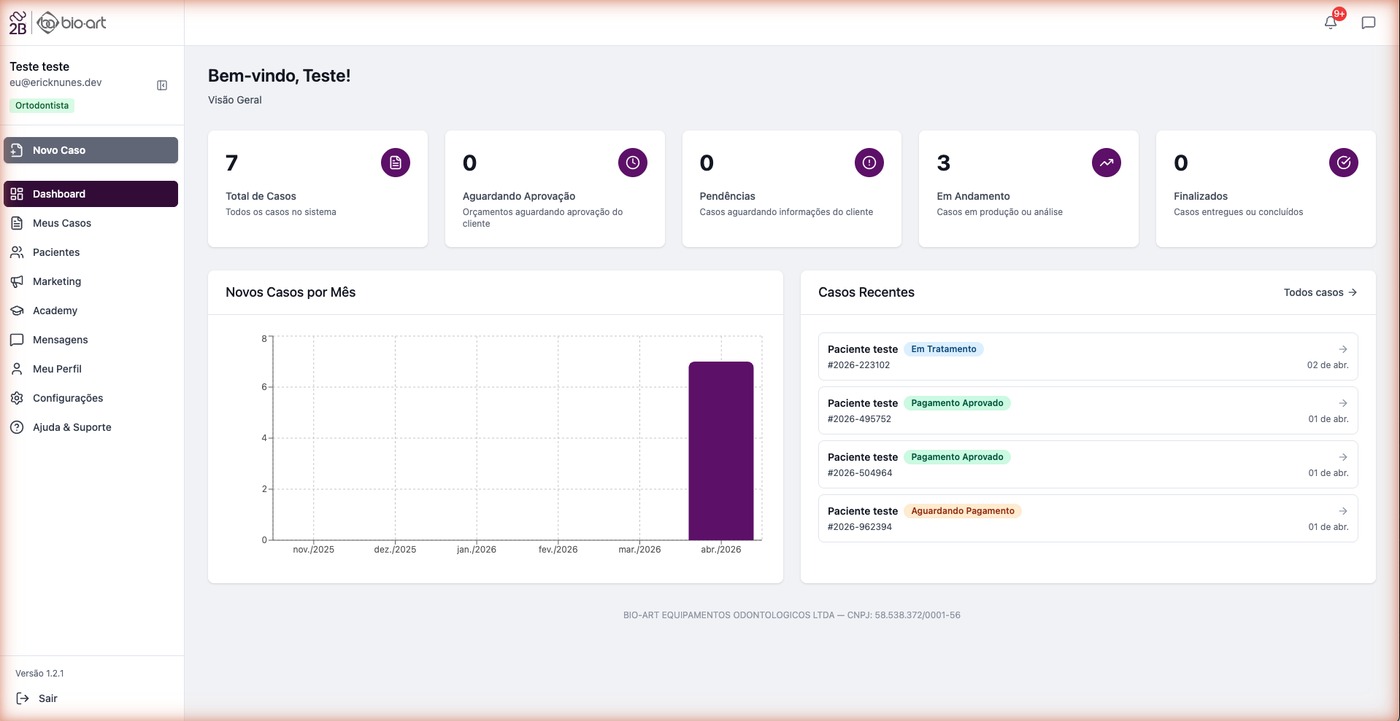Screen dimensions: 1400x721
Task: Open case #2026-223102 arrow
Action: [1343, 349]
